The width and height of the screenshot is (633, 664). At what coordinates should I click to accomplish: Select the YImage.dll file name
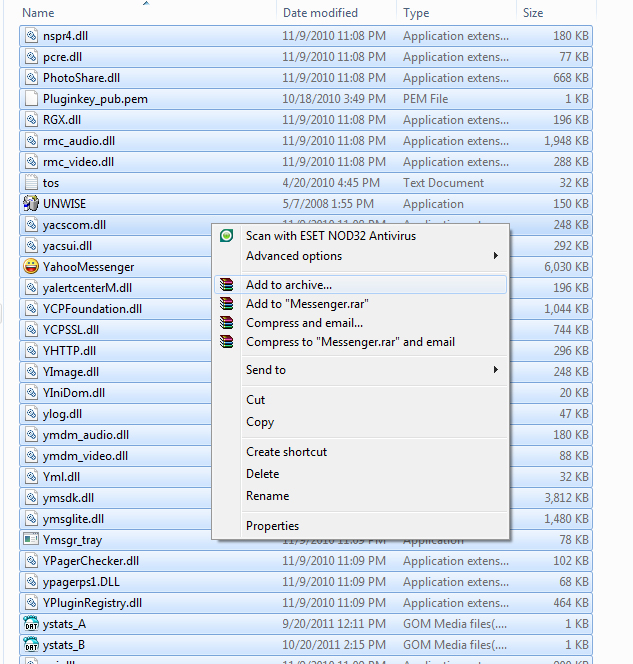(x=71, y=372)
